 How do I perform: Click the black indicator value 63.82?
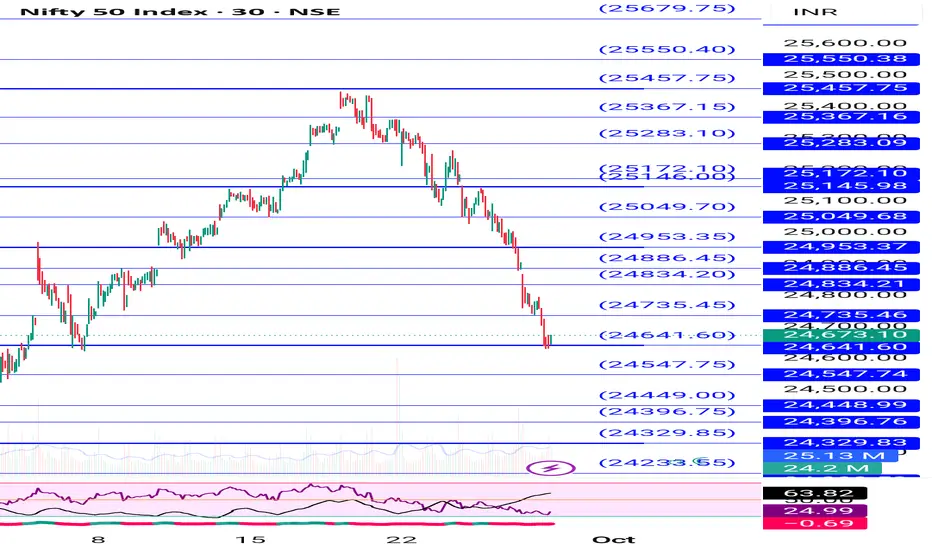click(815, 494)
